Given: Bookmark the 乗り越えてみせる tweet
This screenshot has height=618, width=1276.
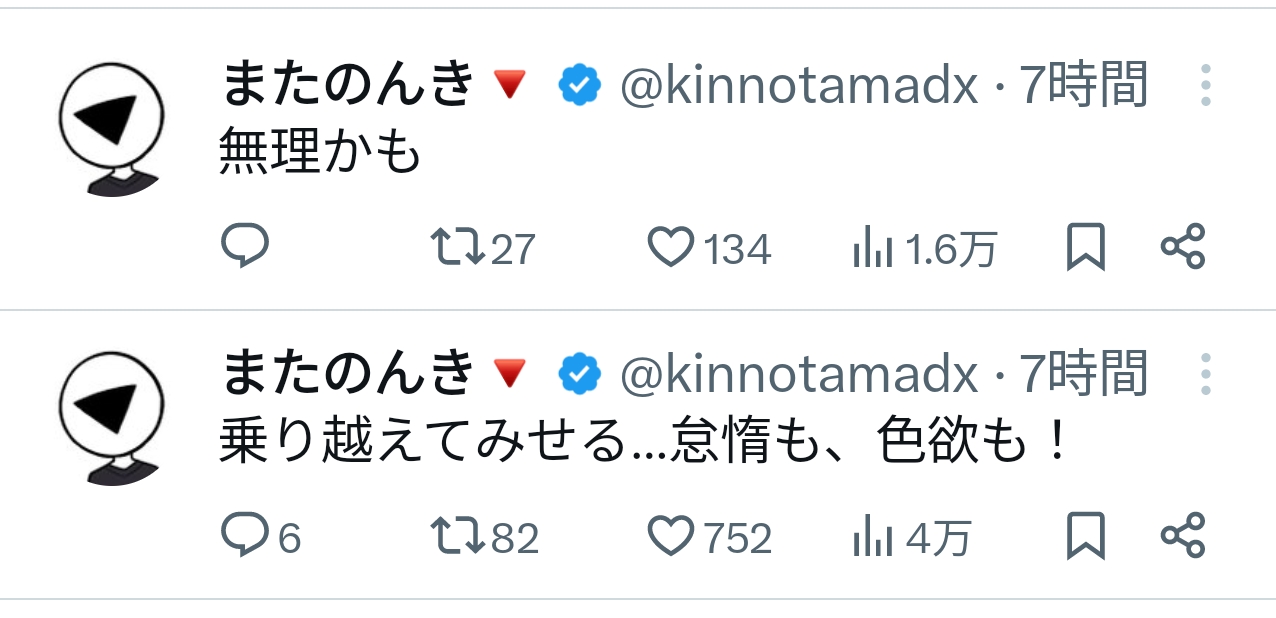Looking at the screenshot, I should coord(1085,537).
